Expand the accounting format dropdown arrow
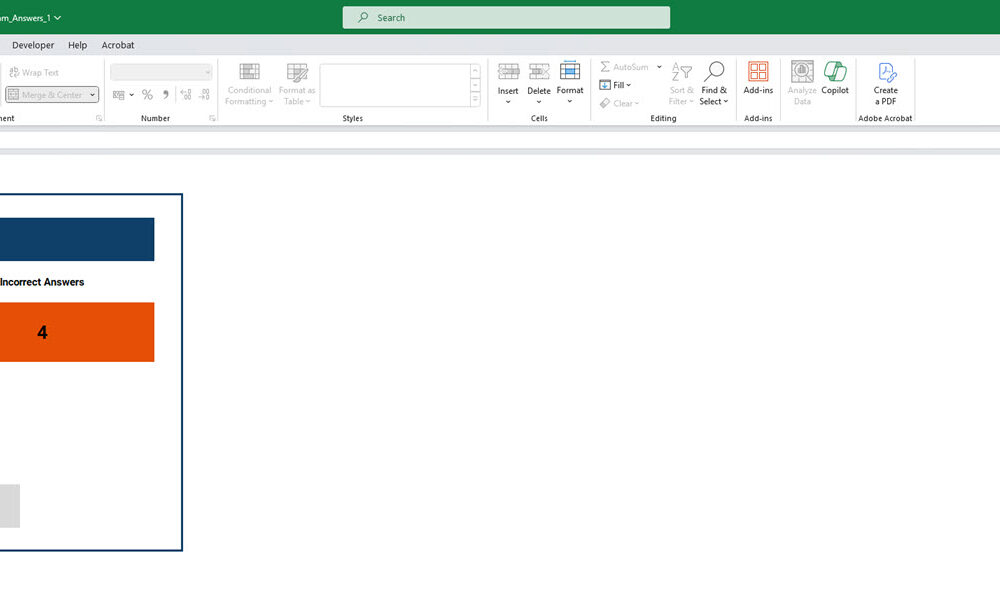Viewport: 1000px width, 602px height. [131, 95]
